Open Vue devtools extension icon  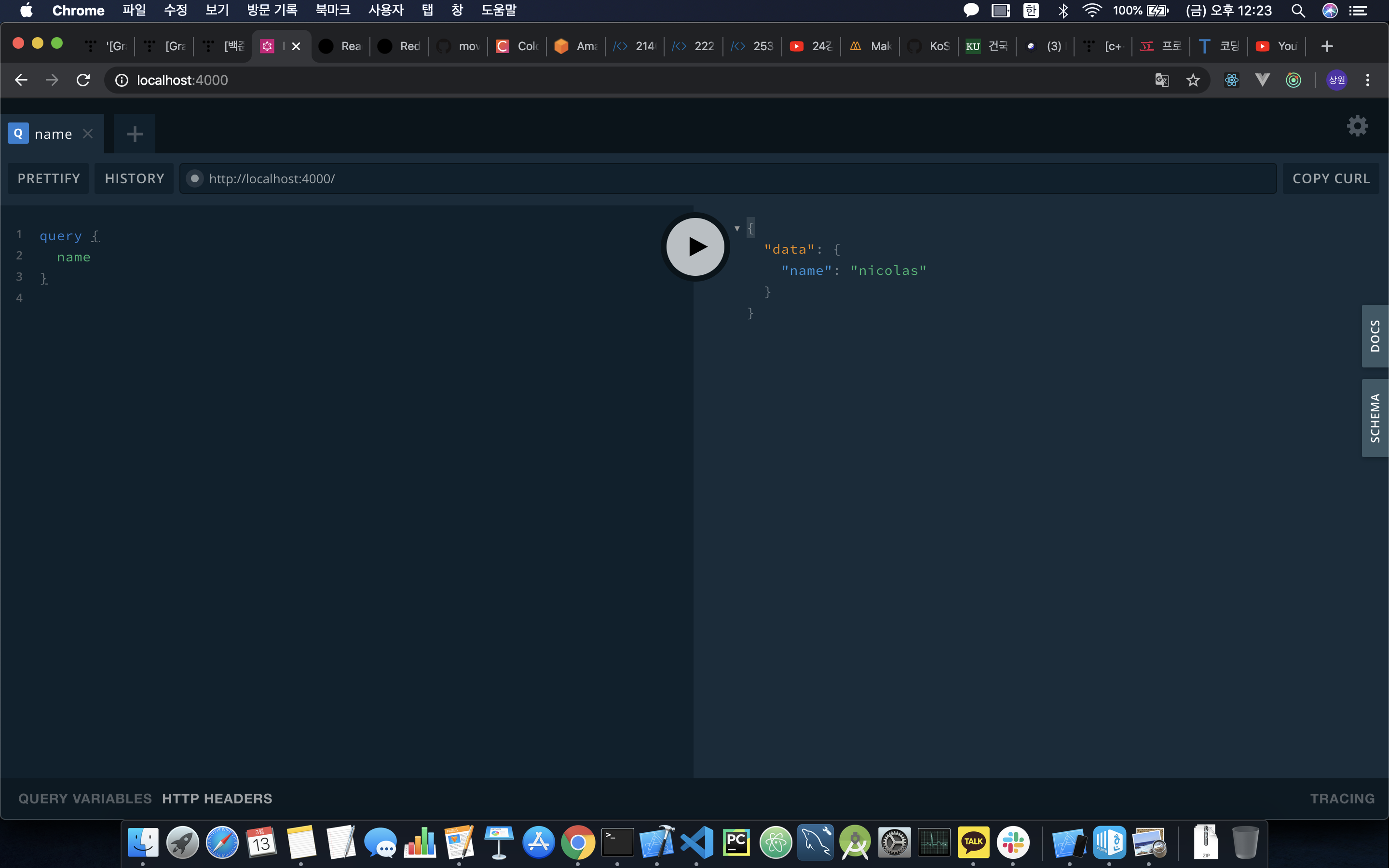pyautogui.click(x=1262, y=80)
